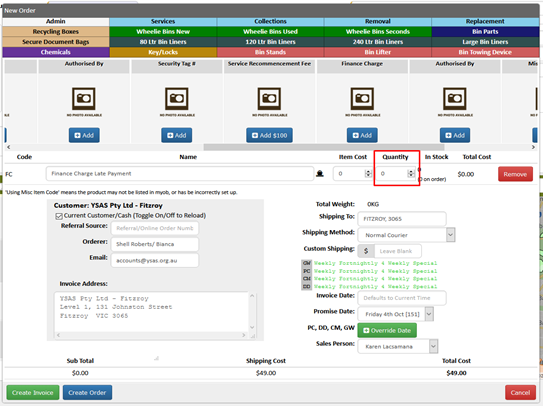This screenshot has width=543, height=406.
Task: Click the Create Invoice button
Action: (33, 392)
